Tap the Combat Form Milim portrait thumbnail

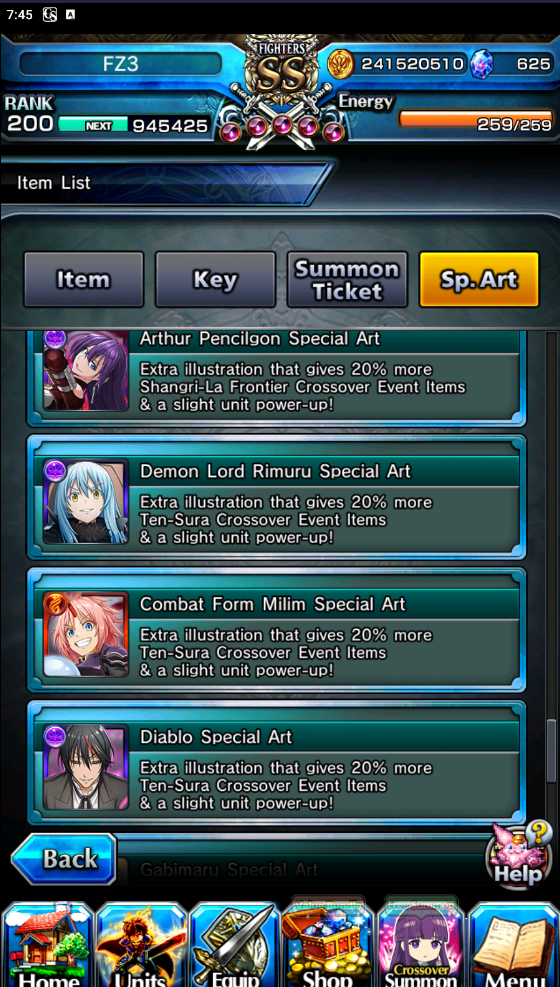86,634
